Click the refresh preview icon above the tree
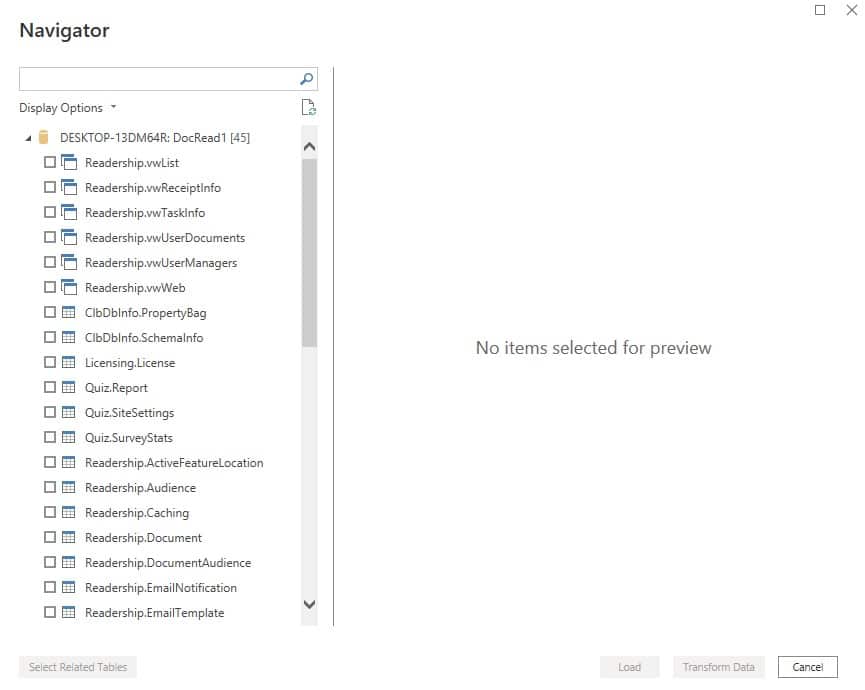The image size is (865, 690). click(x=309, y=106)
